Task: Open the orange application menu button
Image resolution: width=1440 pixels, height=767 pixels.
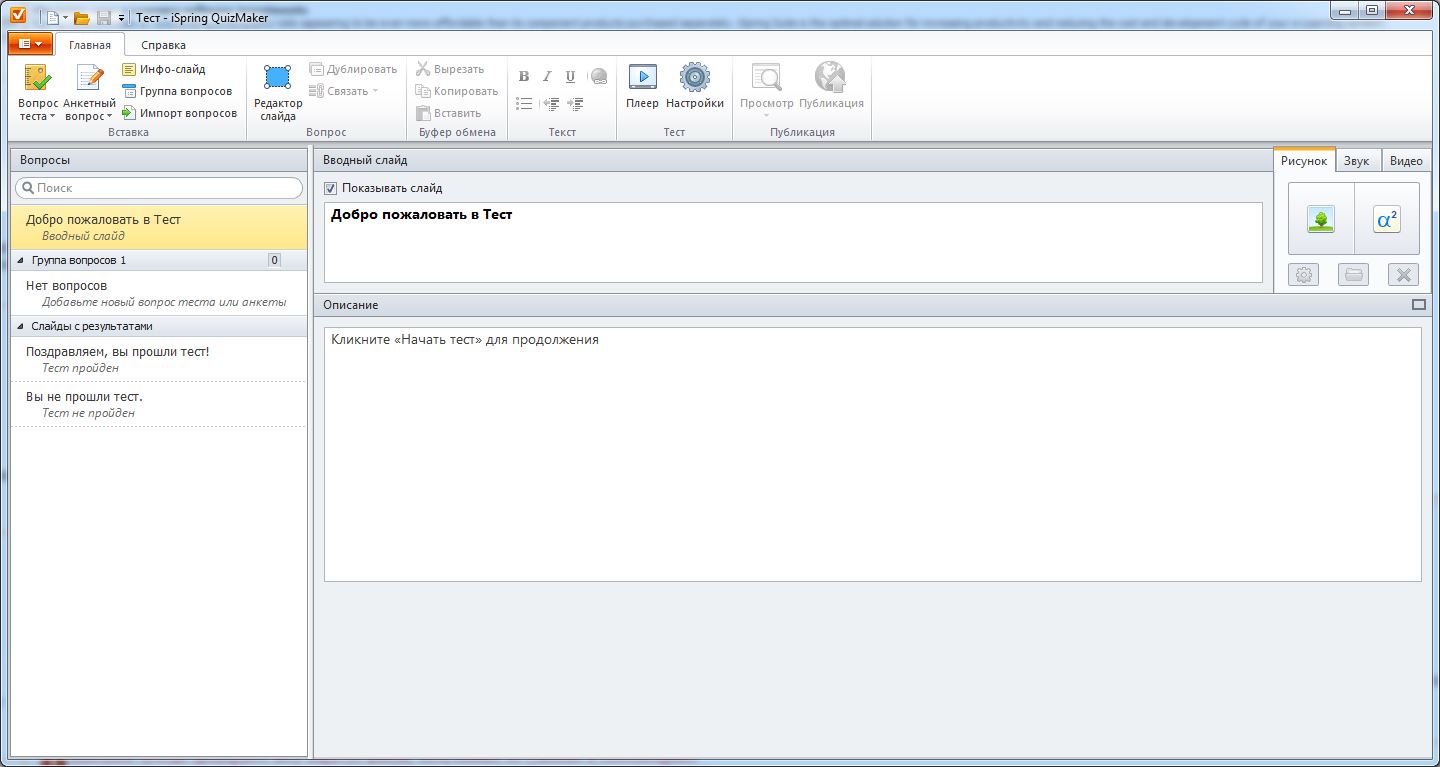Action: (29, 44)
